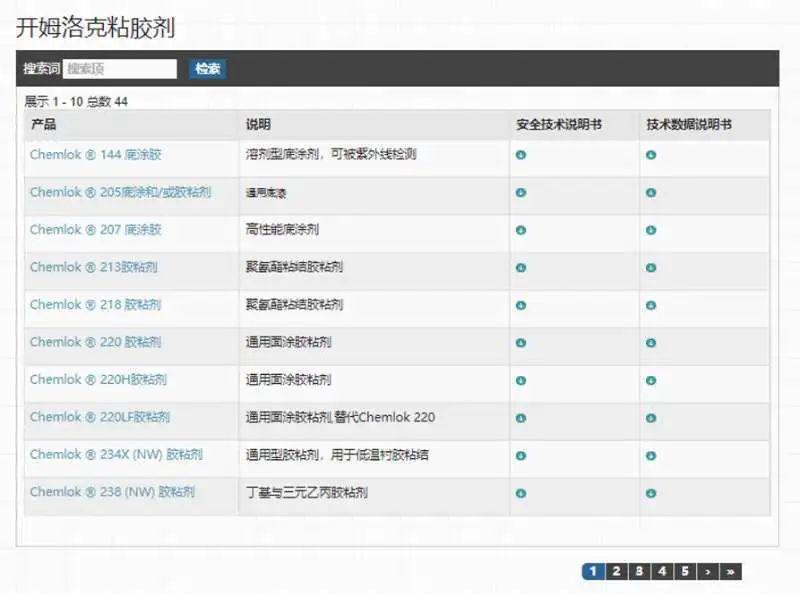The image size is (800, 595).
Task: Click the 检索 search button
Action: pos(207,69)
